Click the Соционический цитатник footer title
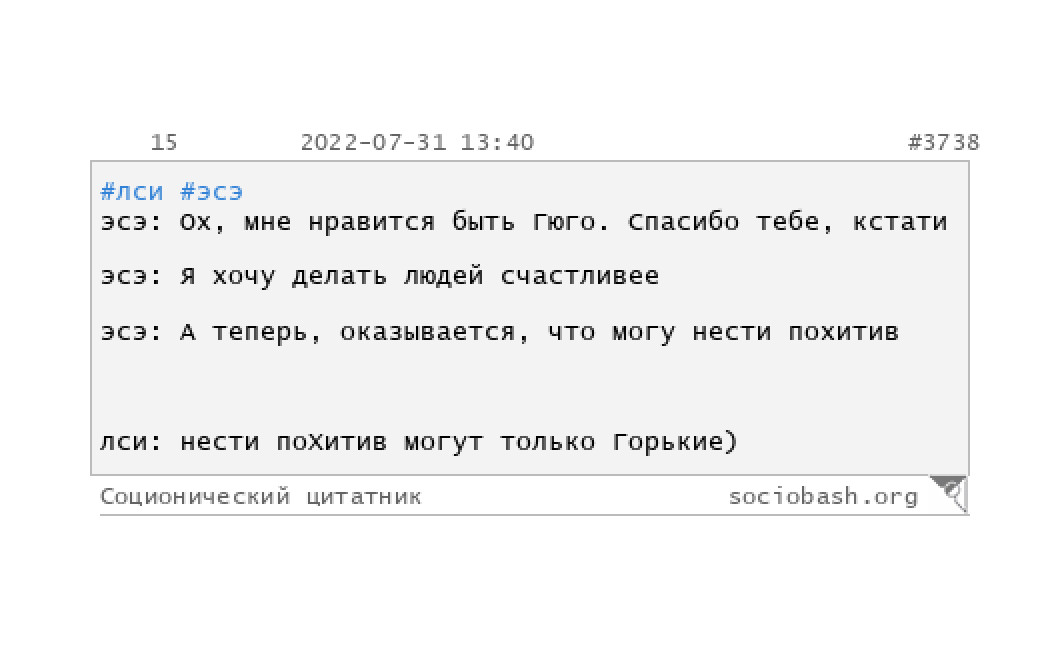Viewport: 1048px width, 664px height. click(261, 496)
